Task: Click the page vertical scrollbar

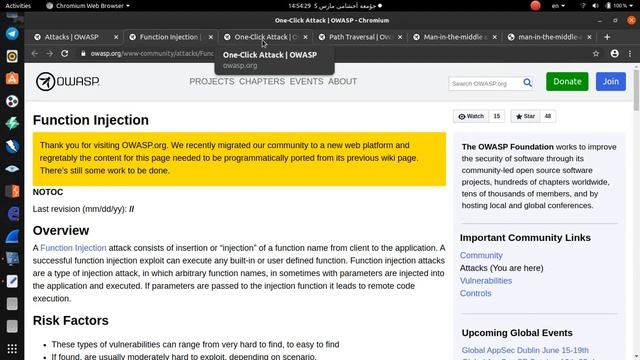Action: click(x=636, y=90)
